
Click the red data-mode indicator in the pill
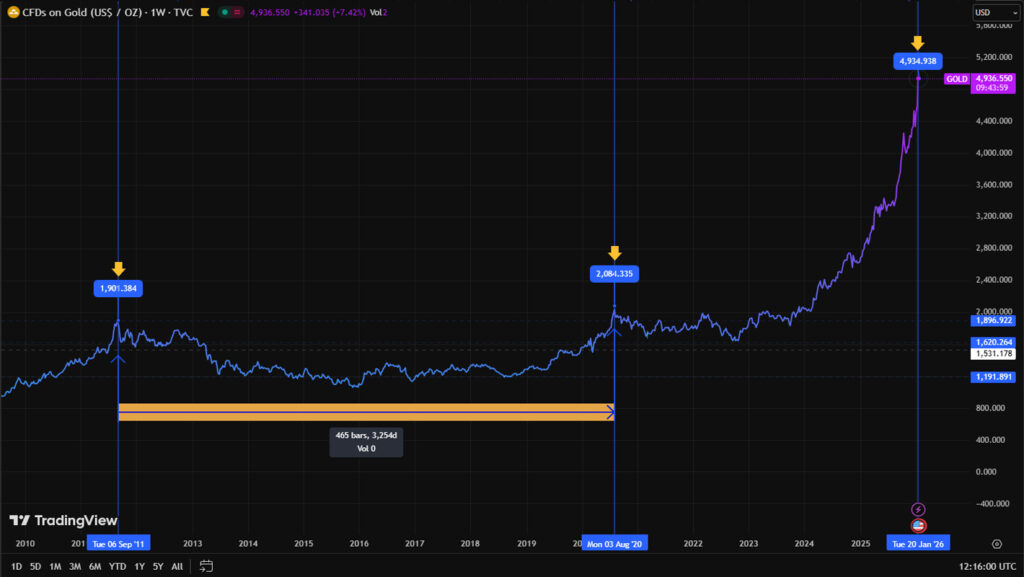(237, 12)
